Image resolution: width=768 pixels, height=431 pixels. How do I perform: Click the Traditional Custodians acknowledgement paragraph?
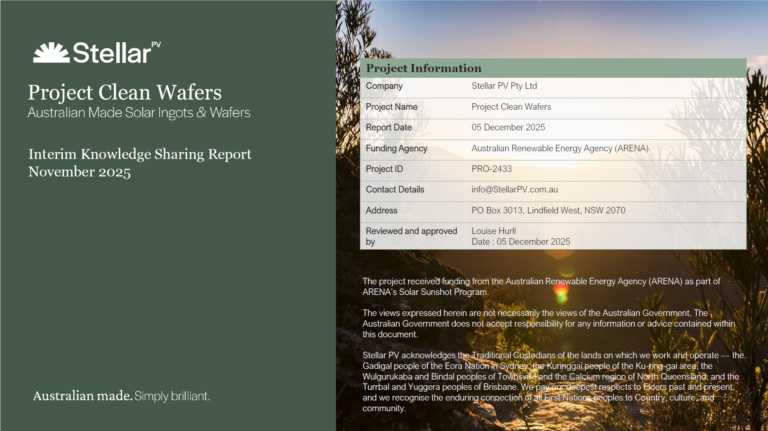click(552, 381)
